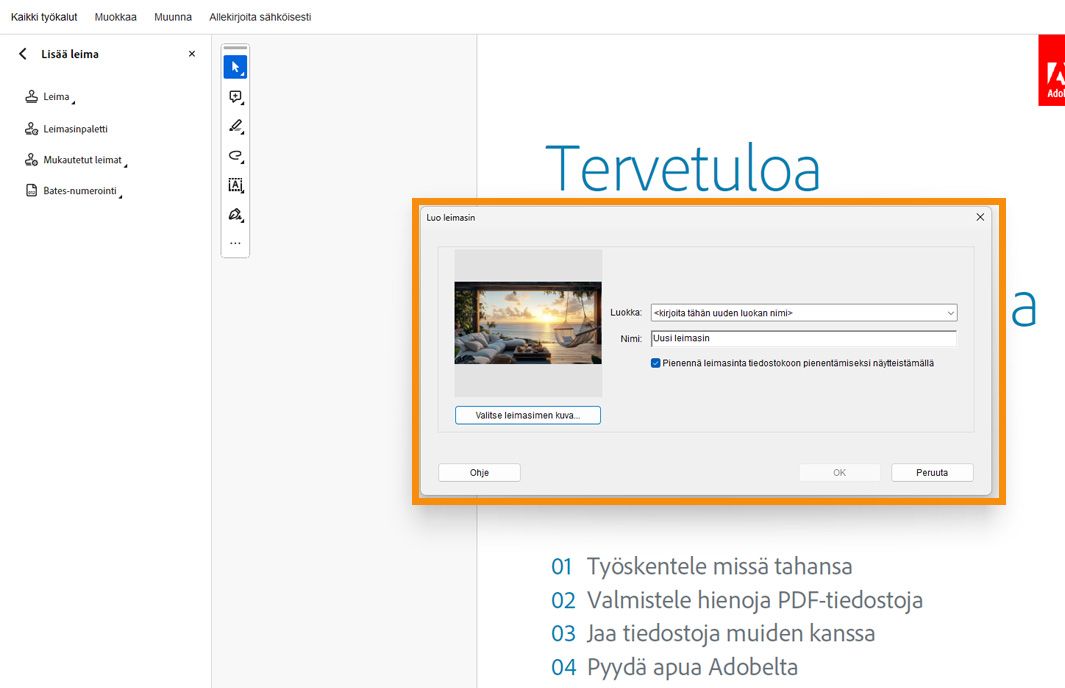1065x688 pixels.
Task: Click the sunset stamp preview thumbnail
Action: coord(528,323)
